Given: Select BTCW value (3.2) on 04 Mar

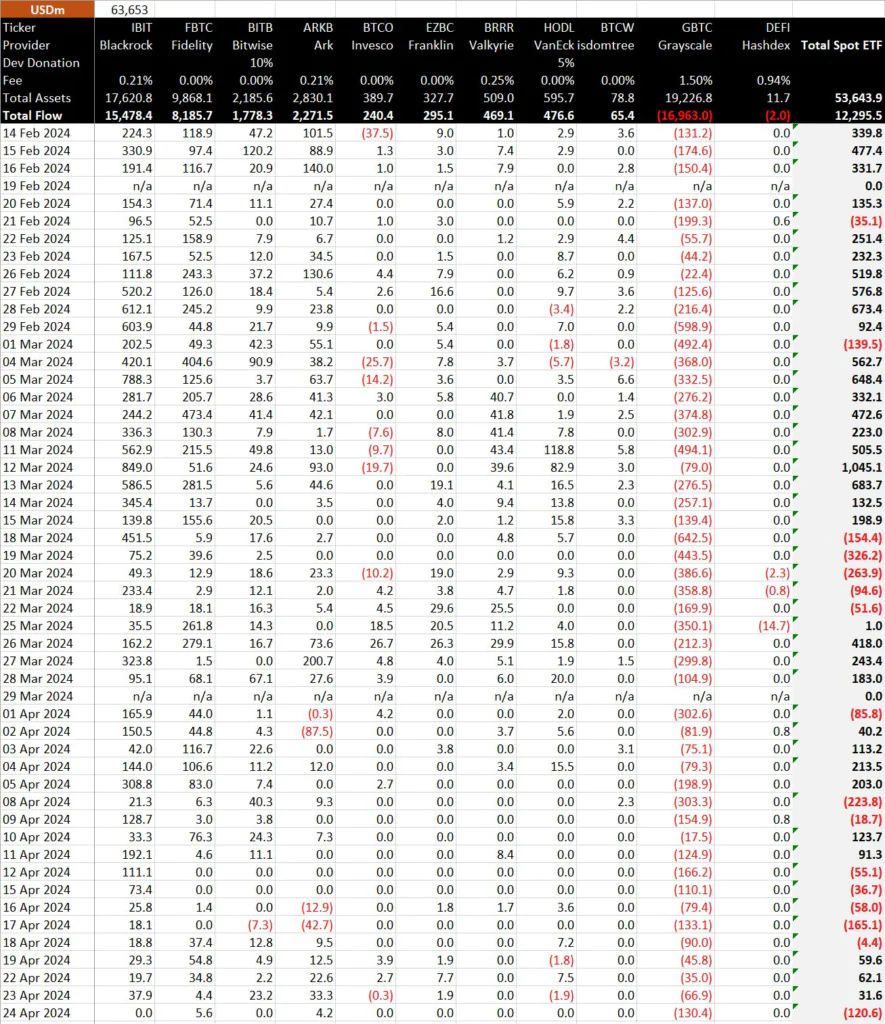Looking at the screenshot, I should click(620, 362).
